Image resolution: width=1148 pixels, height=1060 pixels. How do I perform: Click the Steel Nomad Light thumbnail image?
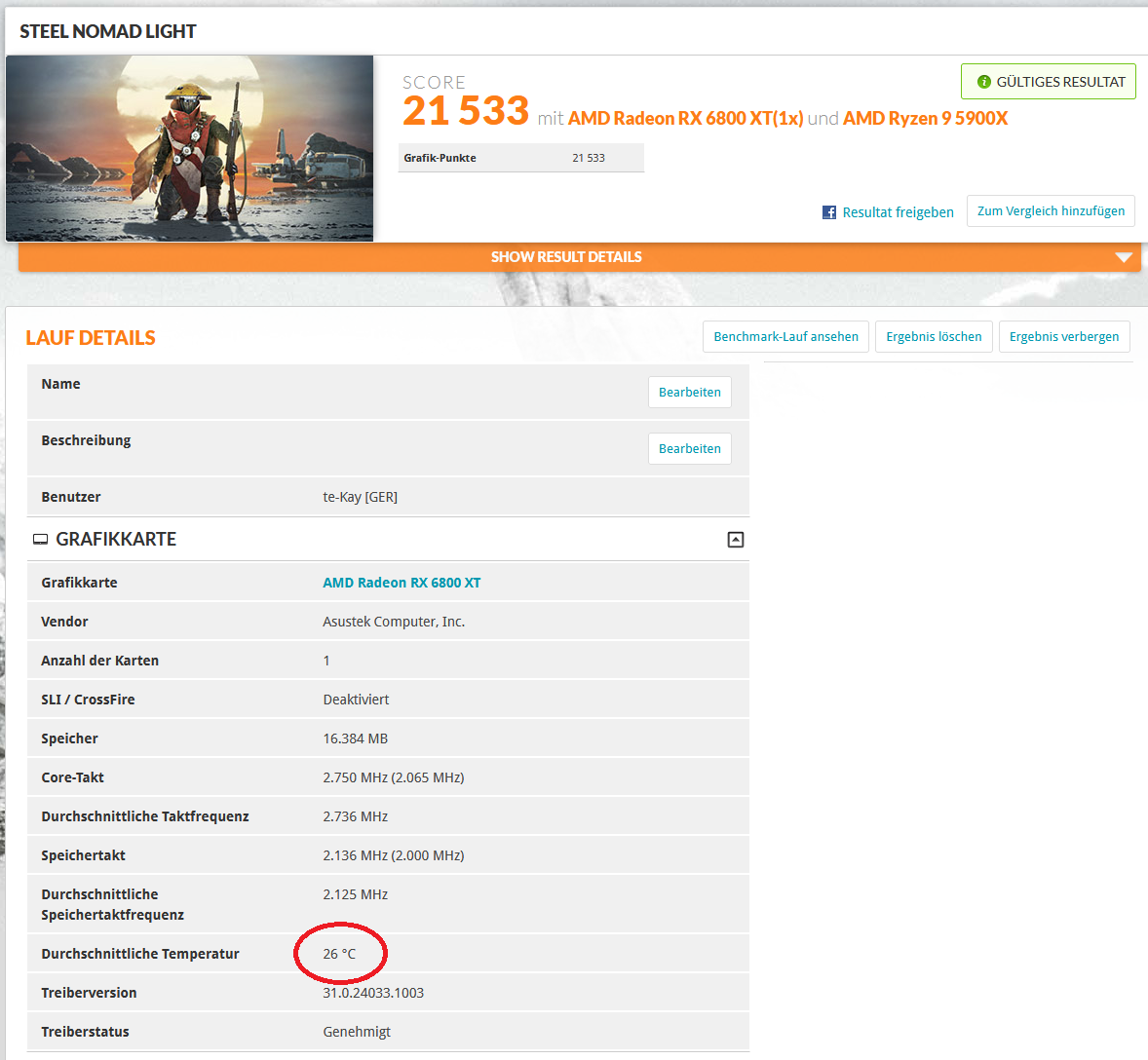coord(190,149)
